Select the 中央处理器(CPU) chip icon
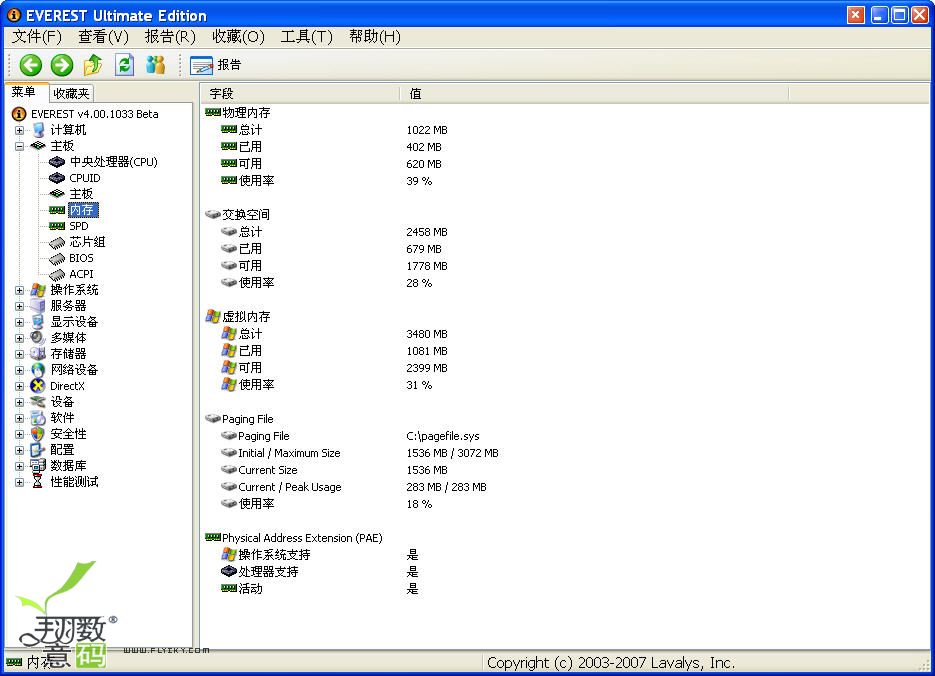 [x=57, y=162]
